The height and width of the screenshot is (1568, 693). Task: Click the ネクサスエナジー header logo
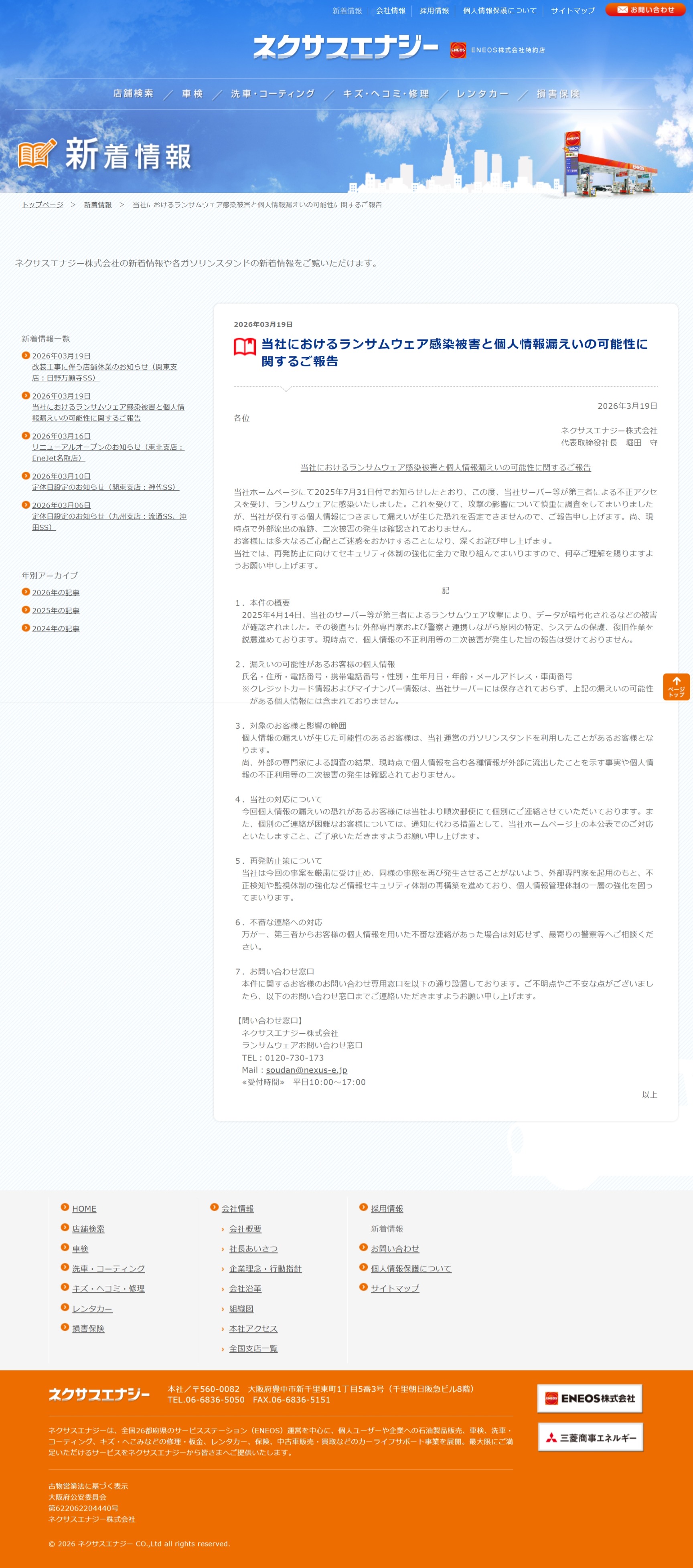coord(345,47)
